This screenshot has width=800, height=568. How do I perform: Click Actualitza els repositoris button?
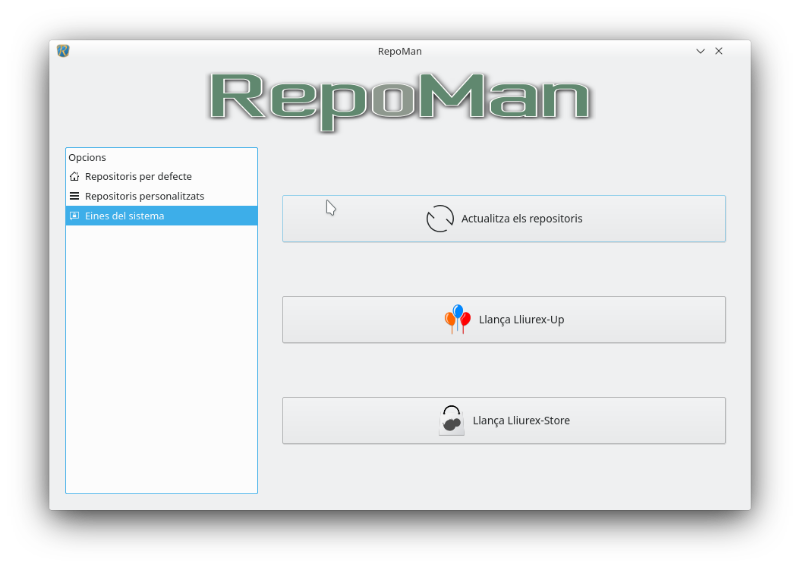pyautogui.click(x=504, y=218)
